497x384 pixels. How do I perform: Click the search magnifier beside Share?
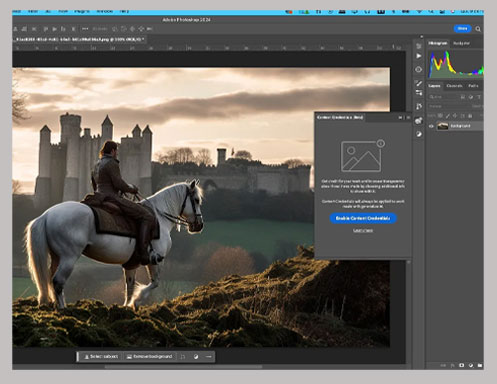[478, 29]
